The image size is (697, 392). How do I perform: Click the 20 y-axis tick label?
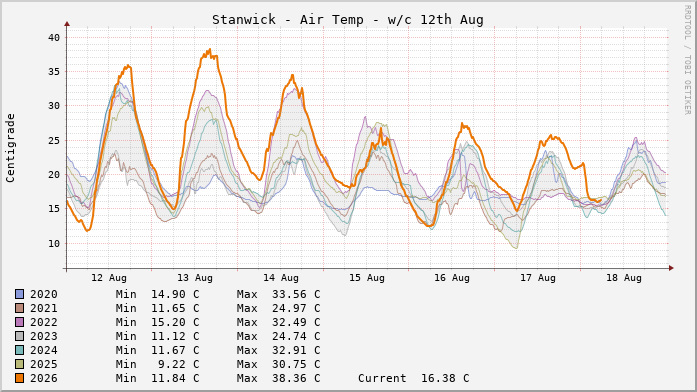click(54, 175)
